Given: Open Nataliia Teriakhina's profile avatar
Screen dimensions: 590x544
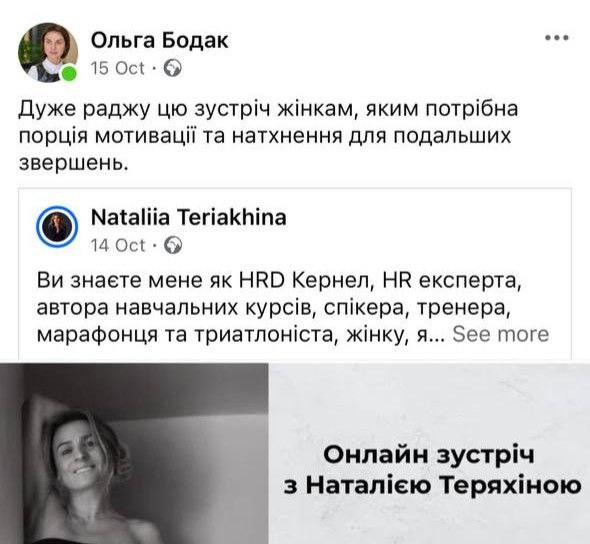Looking at the screenshot, I should 57,227.
